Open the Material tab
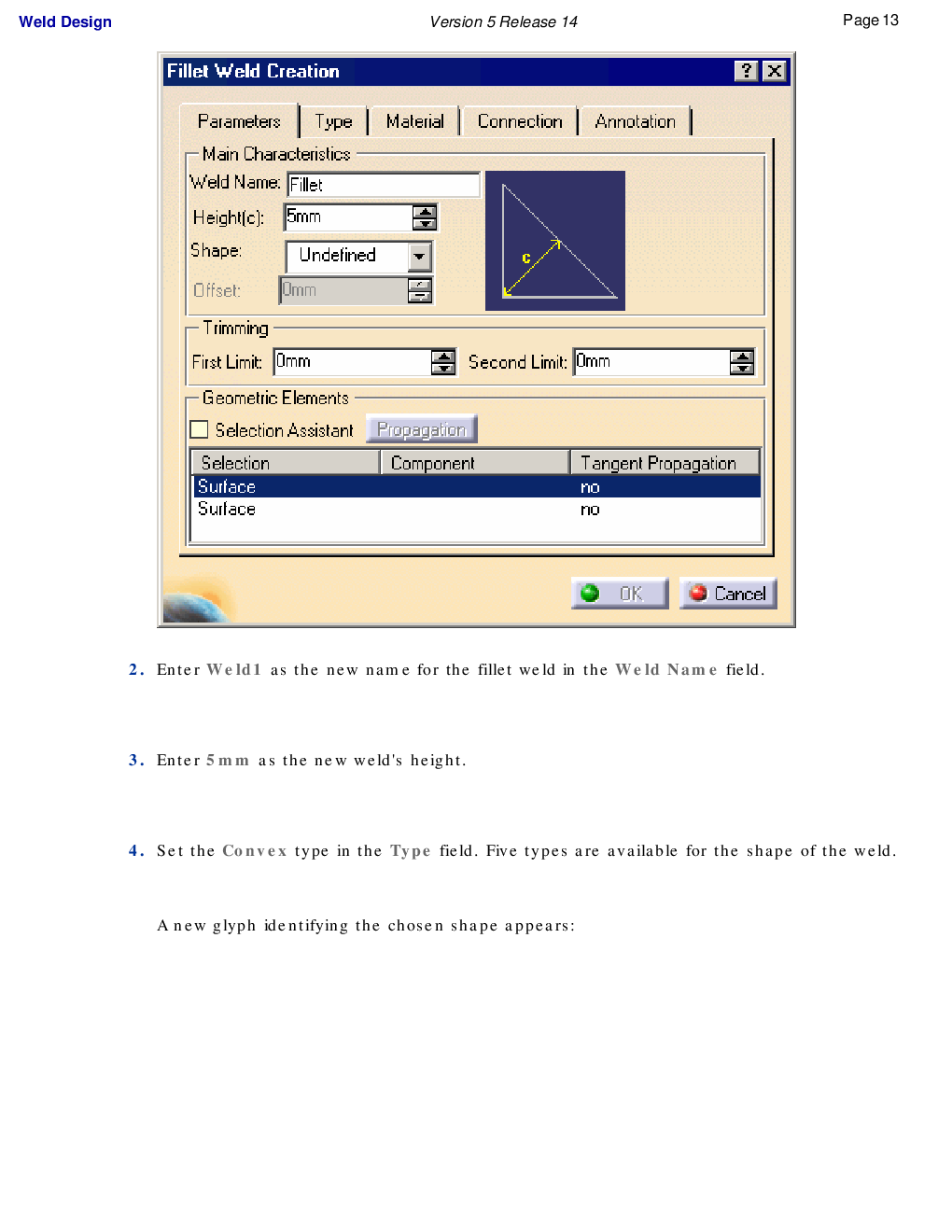This screenshot has height=1232, width=952. click(414, 121)
